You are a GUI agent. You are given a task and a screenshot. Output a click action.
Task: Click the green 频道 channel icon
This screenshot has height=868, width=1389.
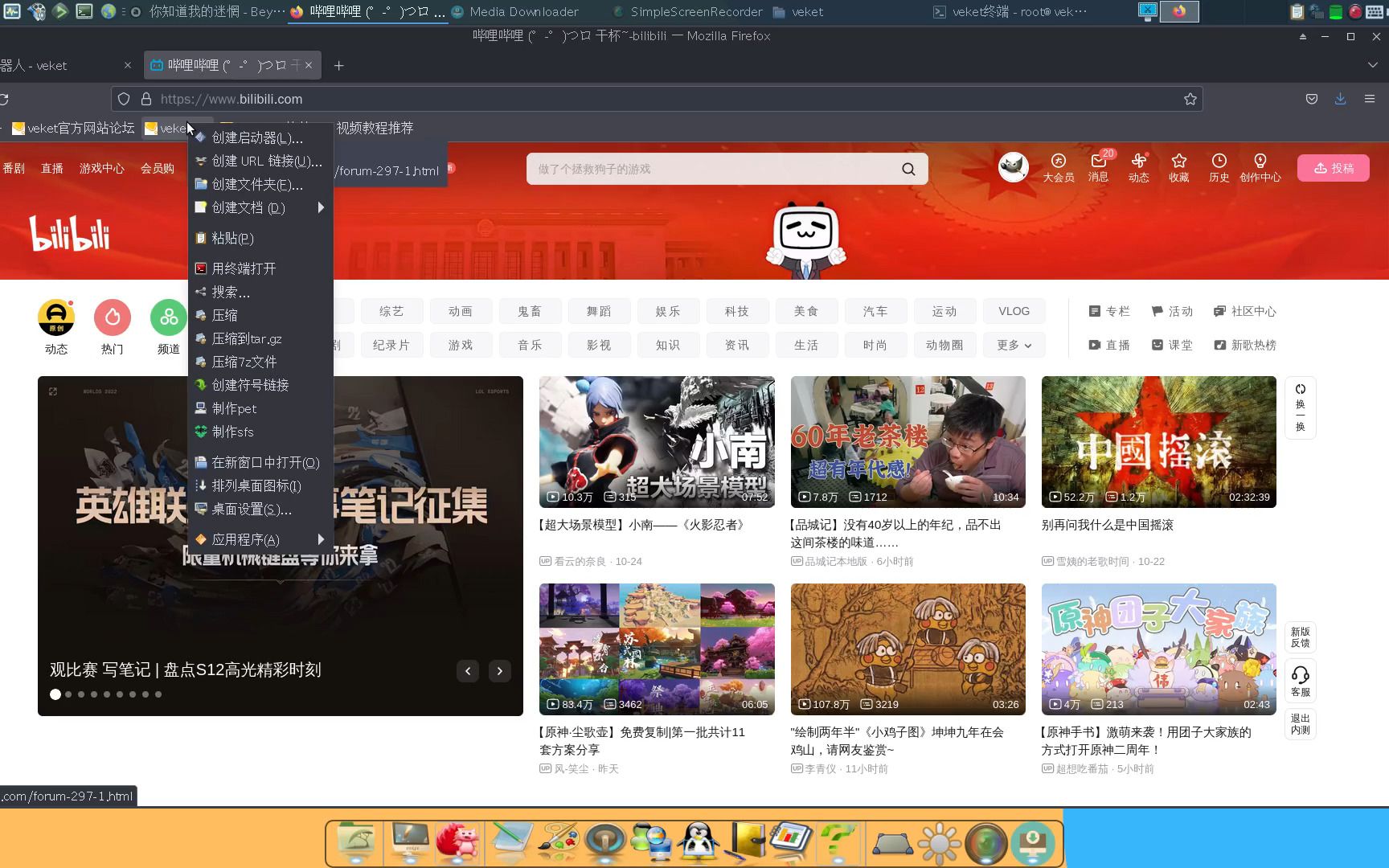[169, 317]
